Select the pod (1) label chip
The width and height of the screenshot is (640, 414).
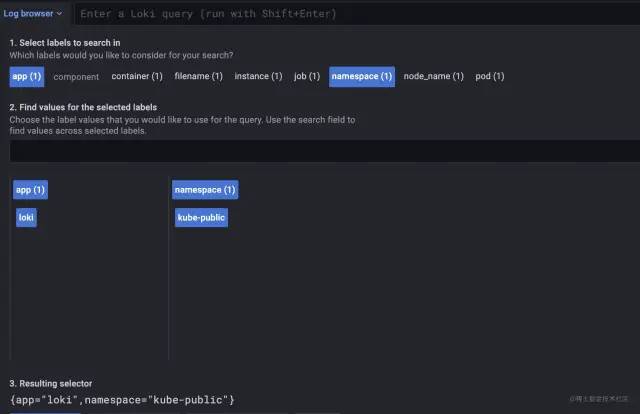pos(489,76)
